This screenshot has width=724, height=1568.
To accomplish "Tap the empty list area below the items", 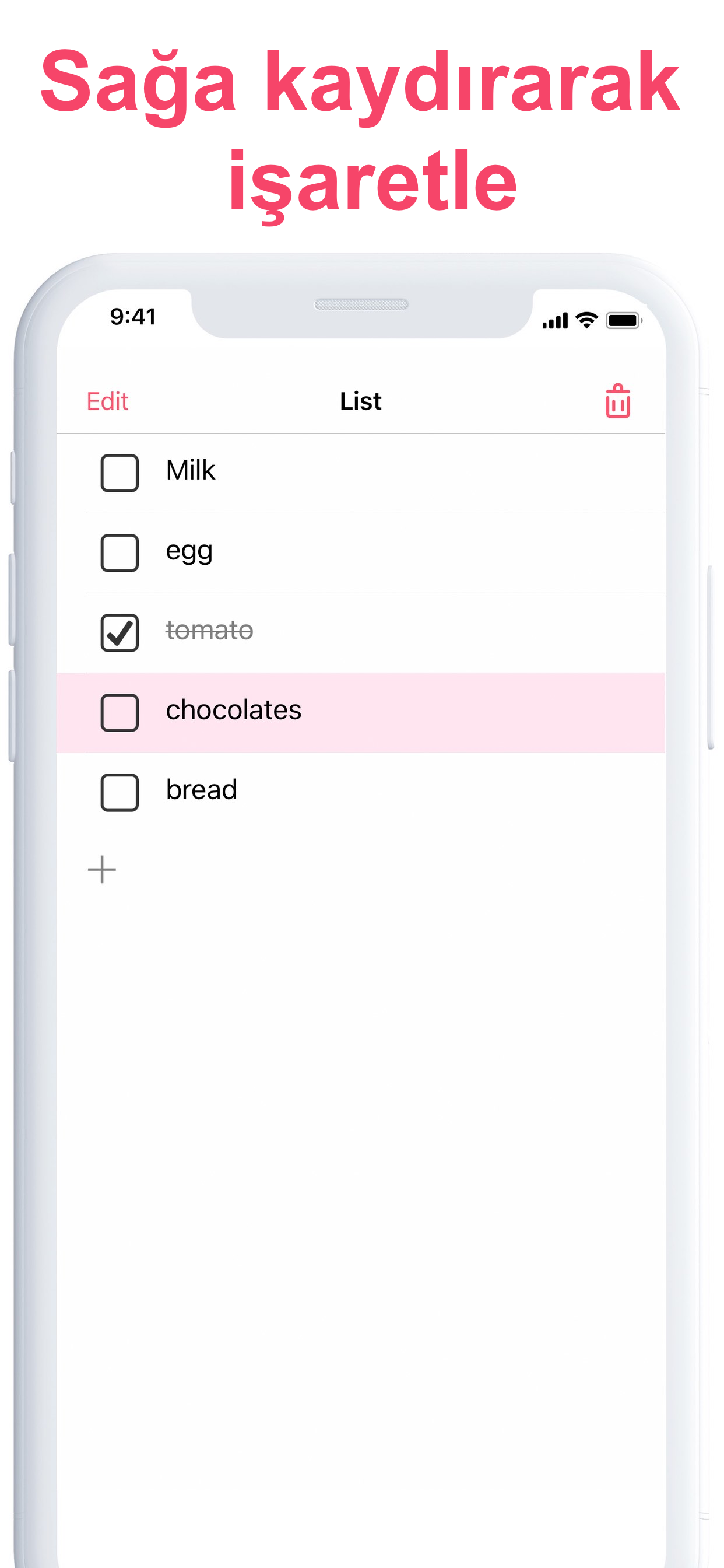I will (361, 1217).
